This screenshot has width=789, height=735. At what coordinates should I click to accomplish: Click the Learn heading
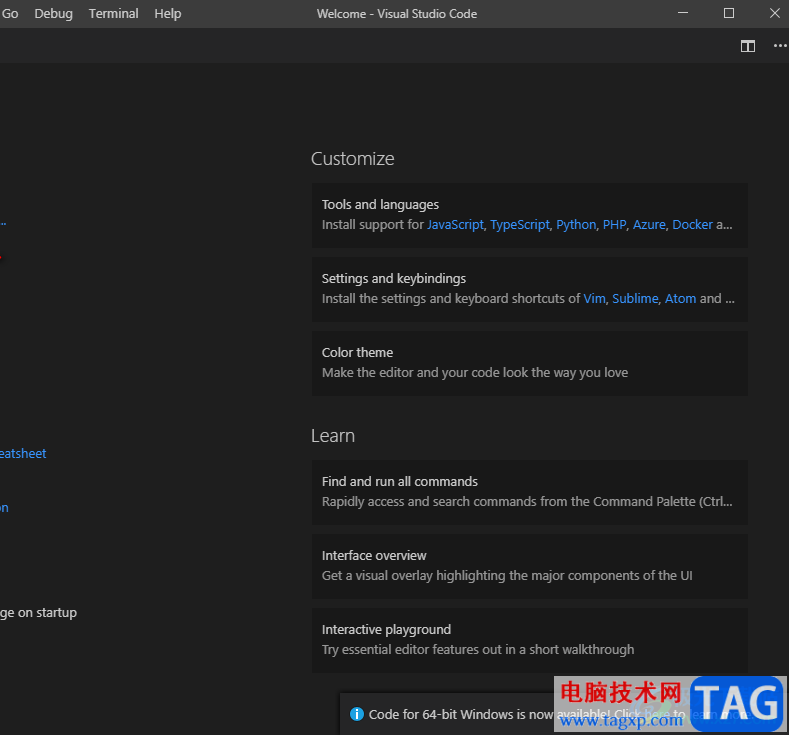point(333,436)
